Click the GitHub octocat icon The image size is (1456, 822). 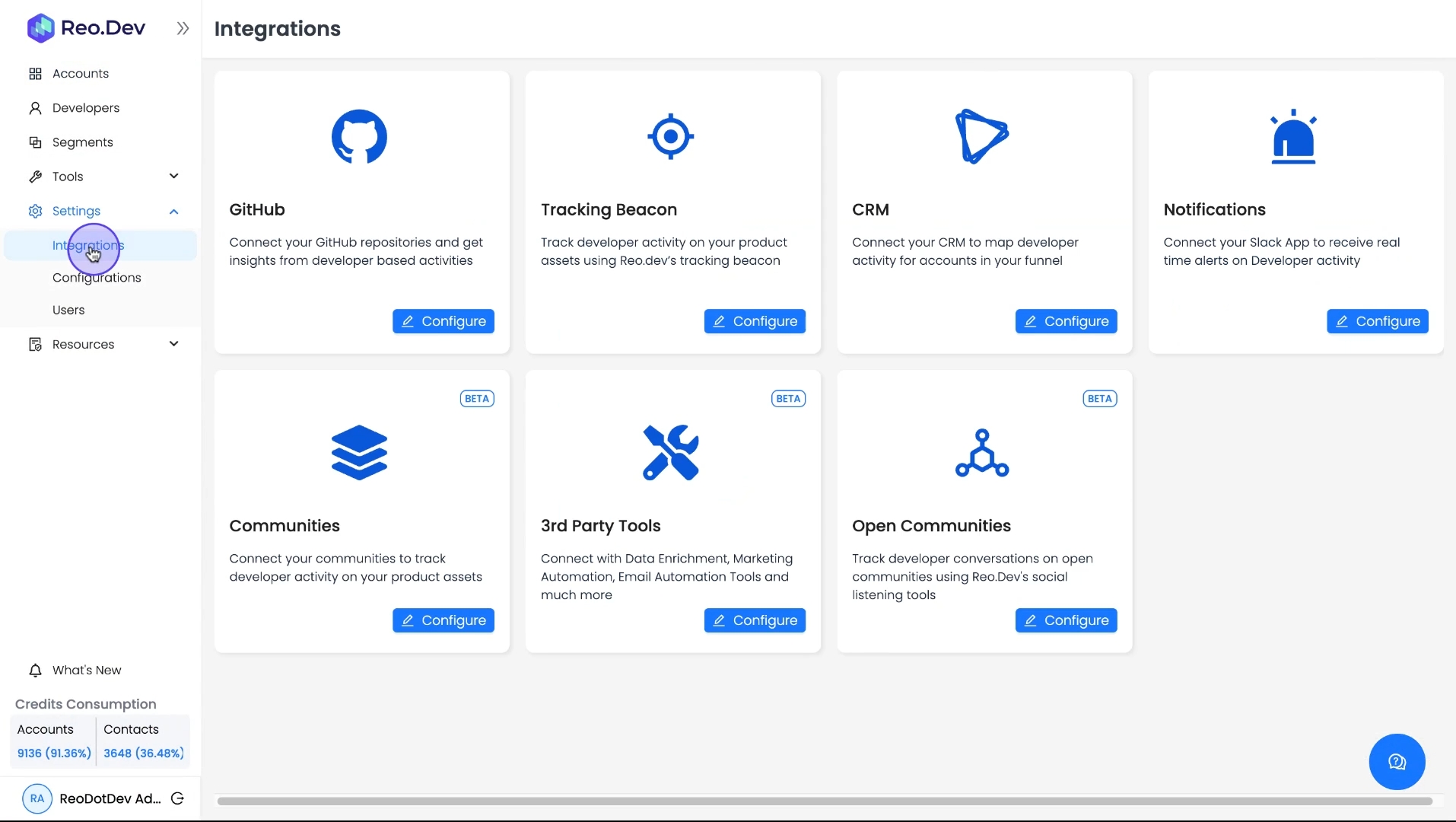(x=359, y=137)
